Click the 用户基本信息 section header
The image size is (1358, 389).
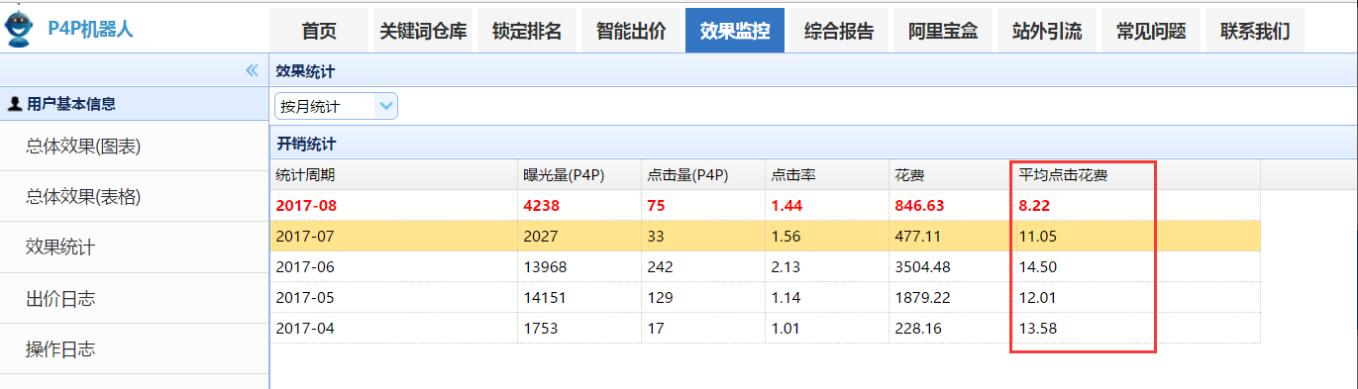[x=134, y=103]
